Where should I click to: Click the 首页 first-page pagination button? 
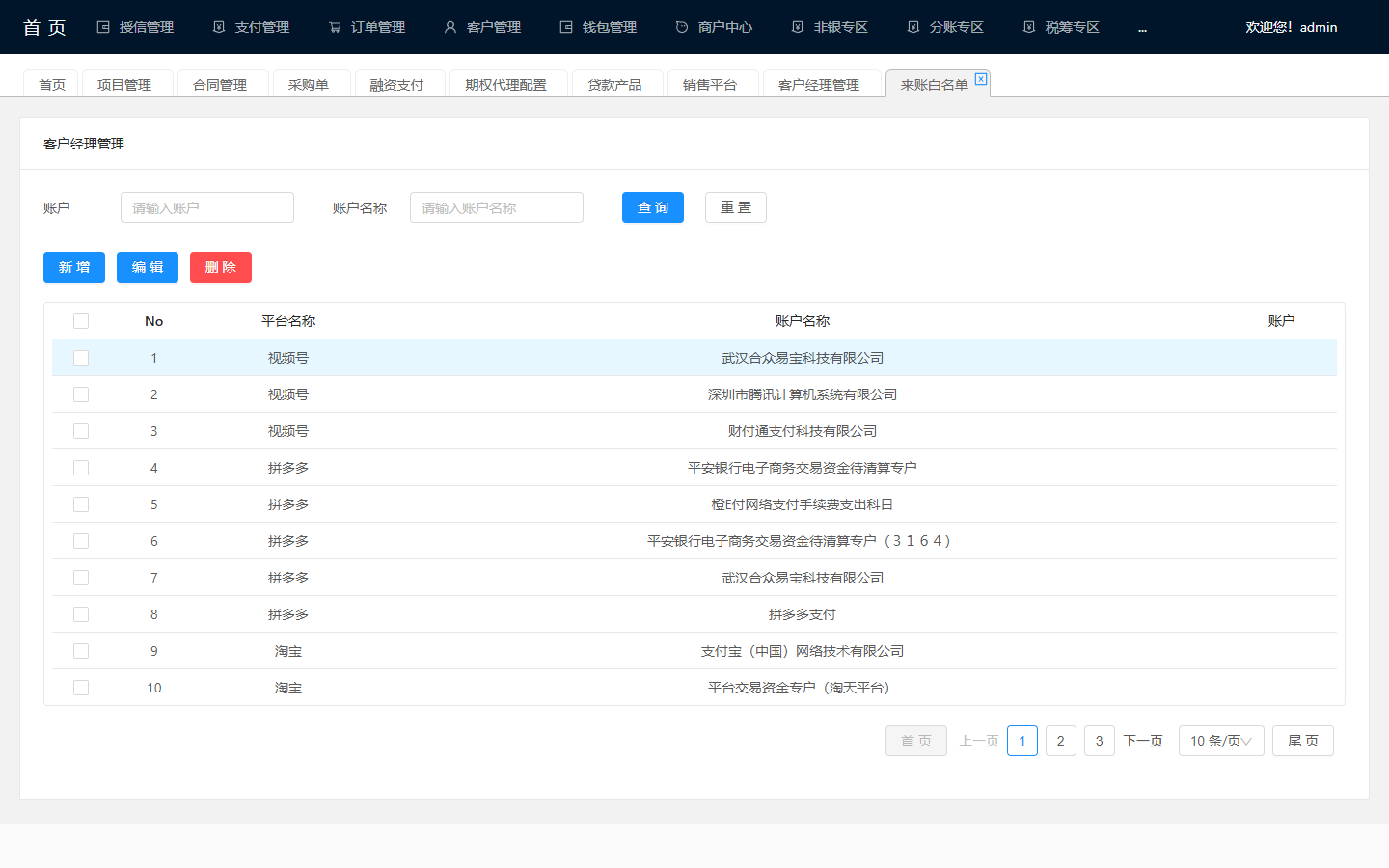[x=916, y=741]
